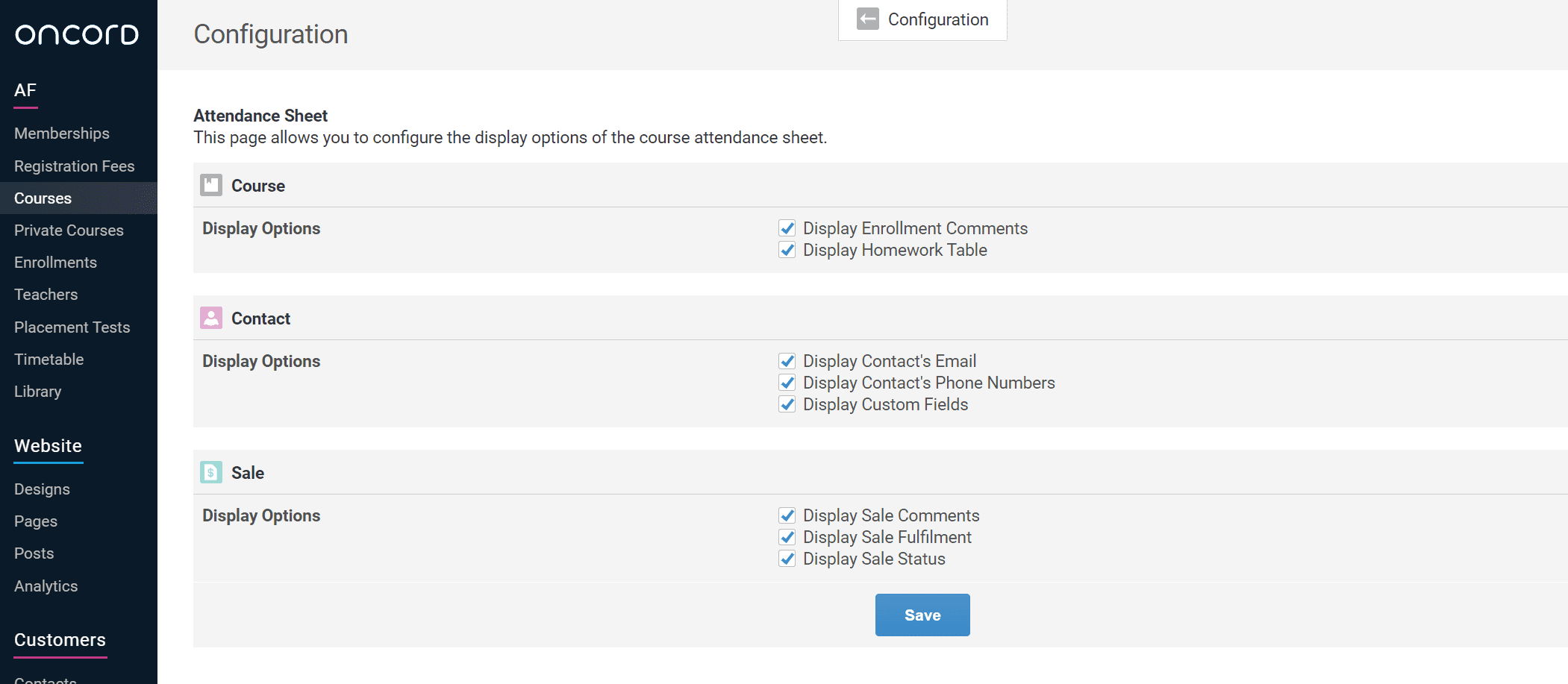This screenshot has width=1568, height=684.
Task: Click the Oncord logo
Action: pyautogui.click(x=77, y=34)
